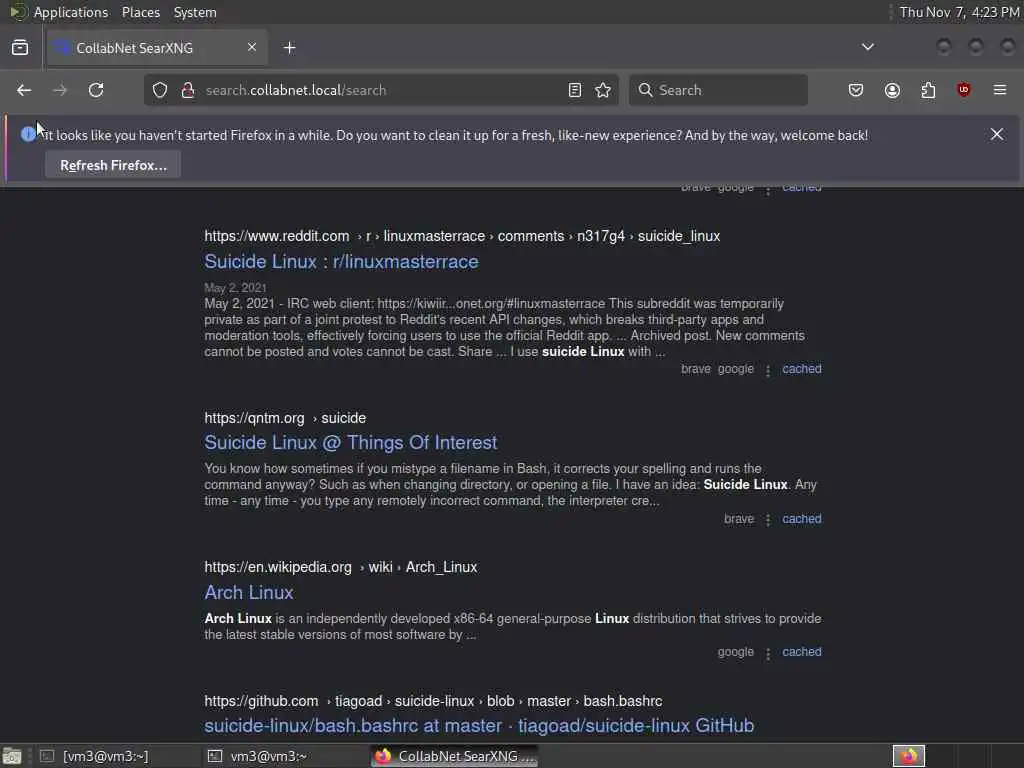The image size is (1024, 768).
Task: Click the show desktop icon in the taskbar
Action: click(x=12, y=756)
